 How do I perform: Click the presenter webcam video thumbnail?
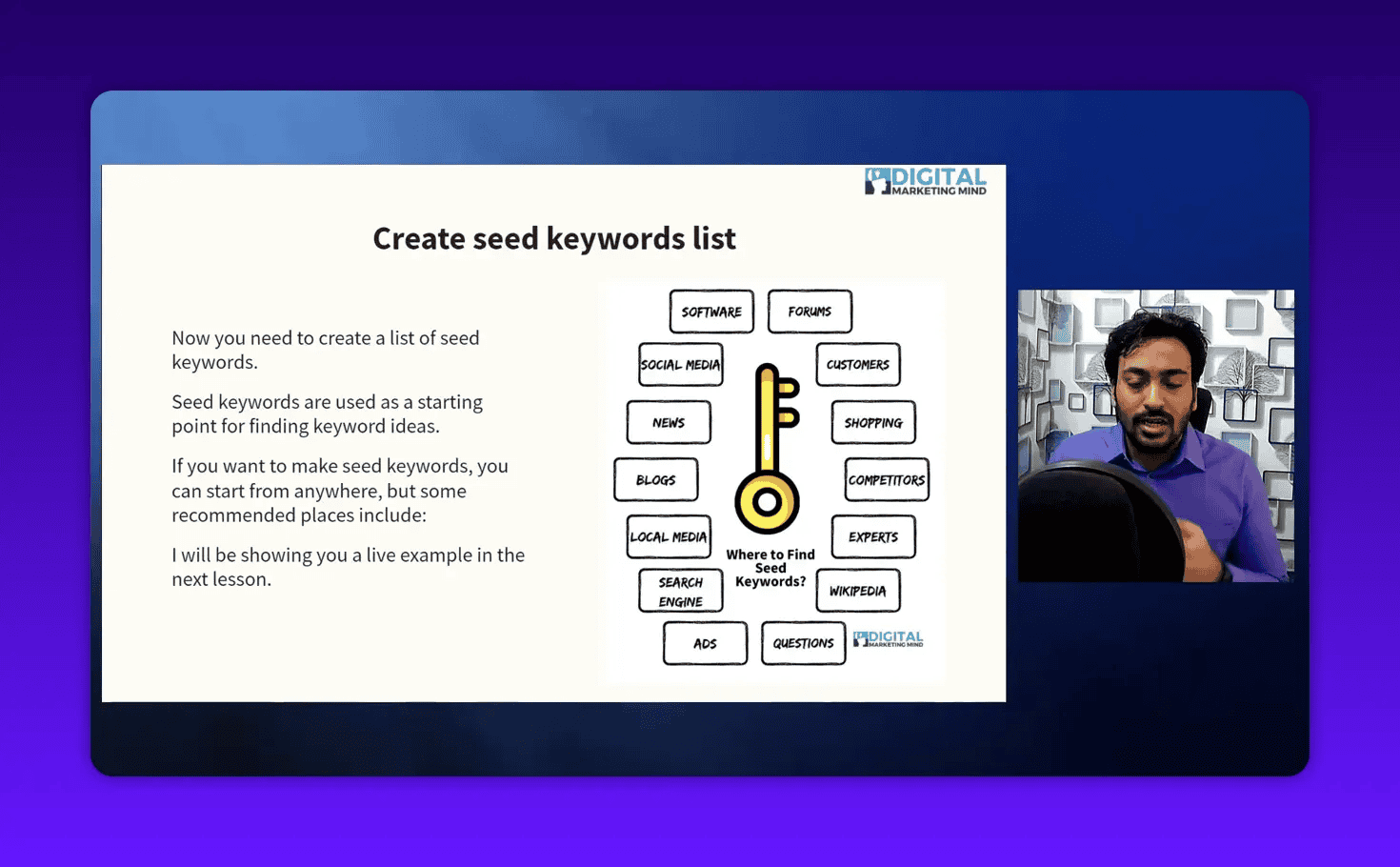point(1155,435)
